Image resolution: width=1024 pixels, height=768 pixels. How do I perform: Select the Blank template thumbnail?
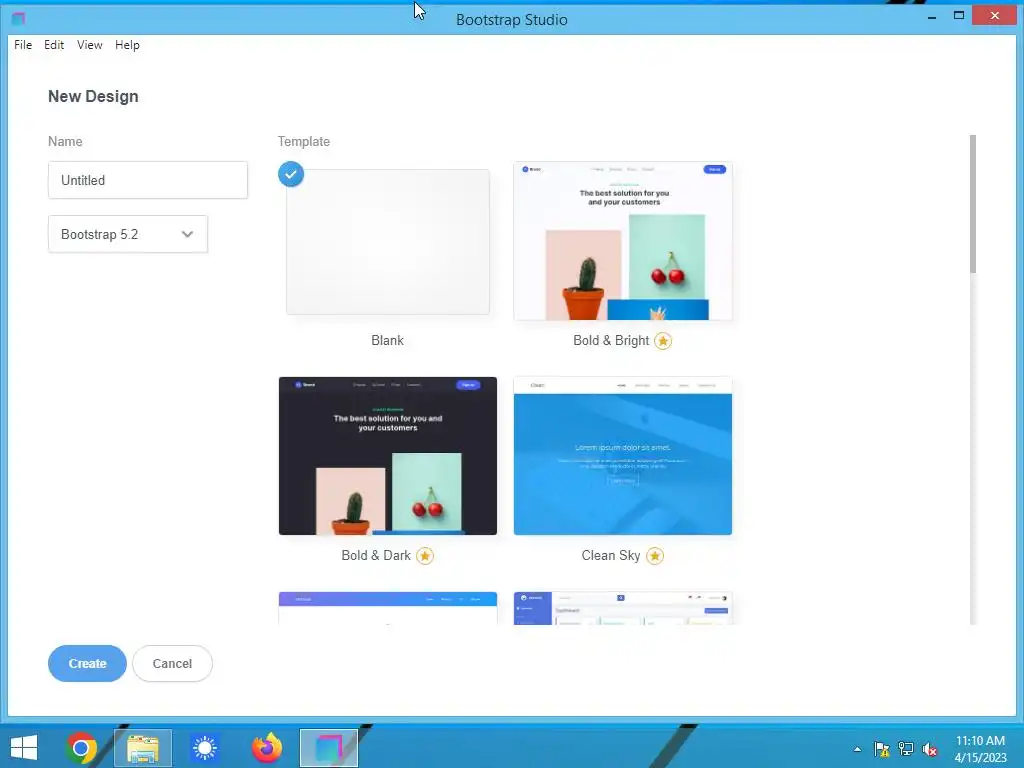(x=388, y=242)
